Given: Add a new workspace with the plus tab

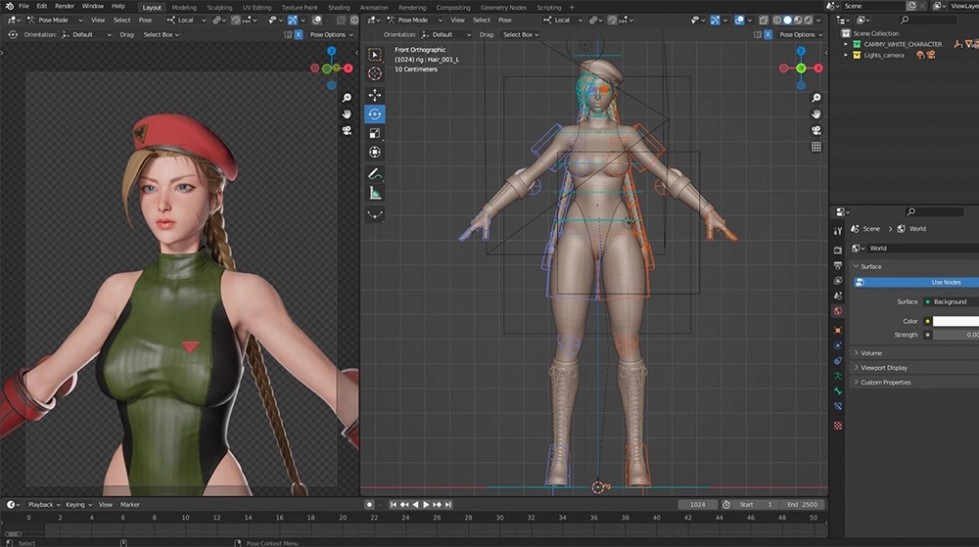Looking at the screenshot, I should [x=573, y=7].
